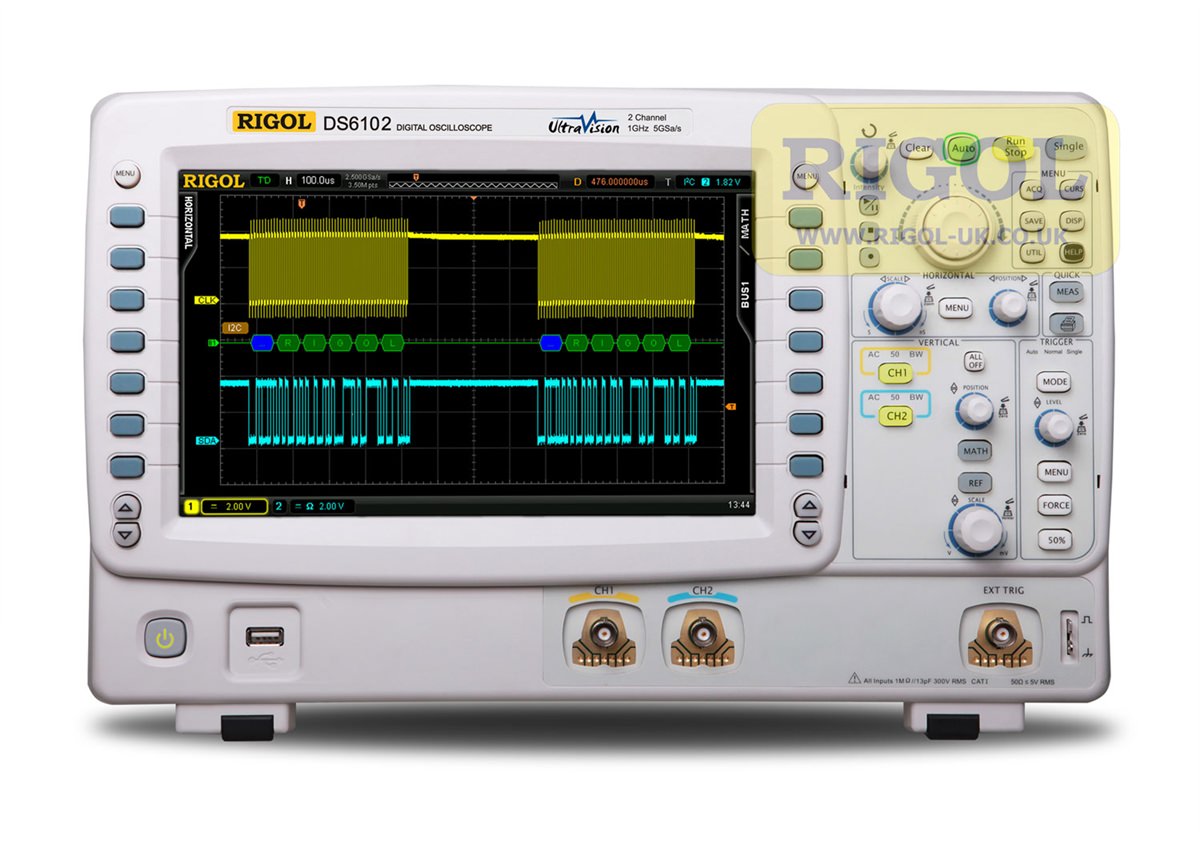Toggle channel one with the CH1 button
The width and height of the screenshot is (1200, 848).
click(896, 373)
